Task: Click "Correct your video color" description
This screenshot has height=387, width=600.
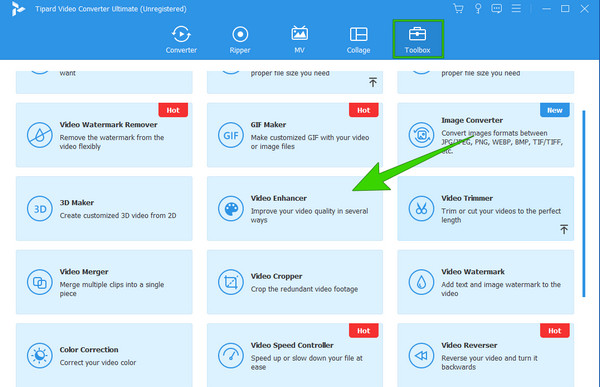Action: point(98,363)
